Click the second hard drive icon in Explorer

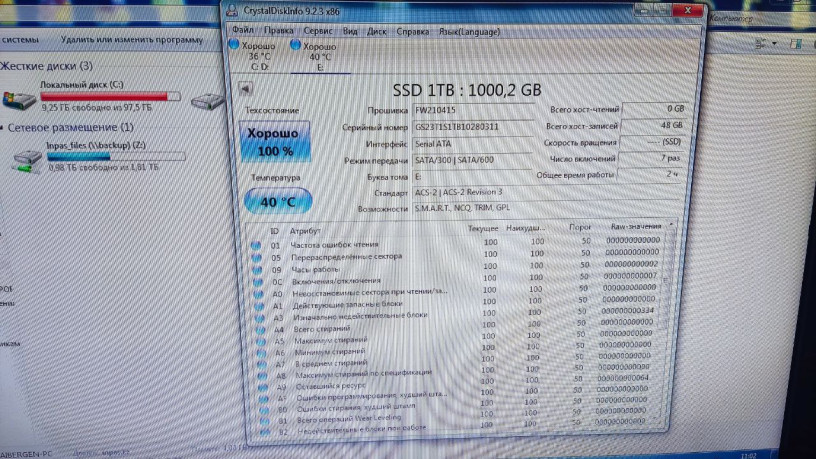click(206, 100)
